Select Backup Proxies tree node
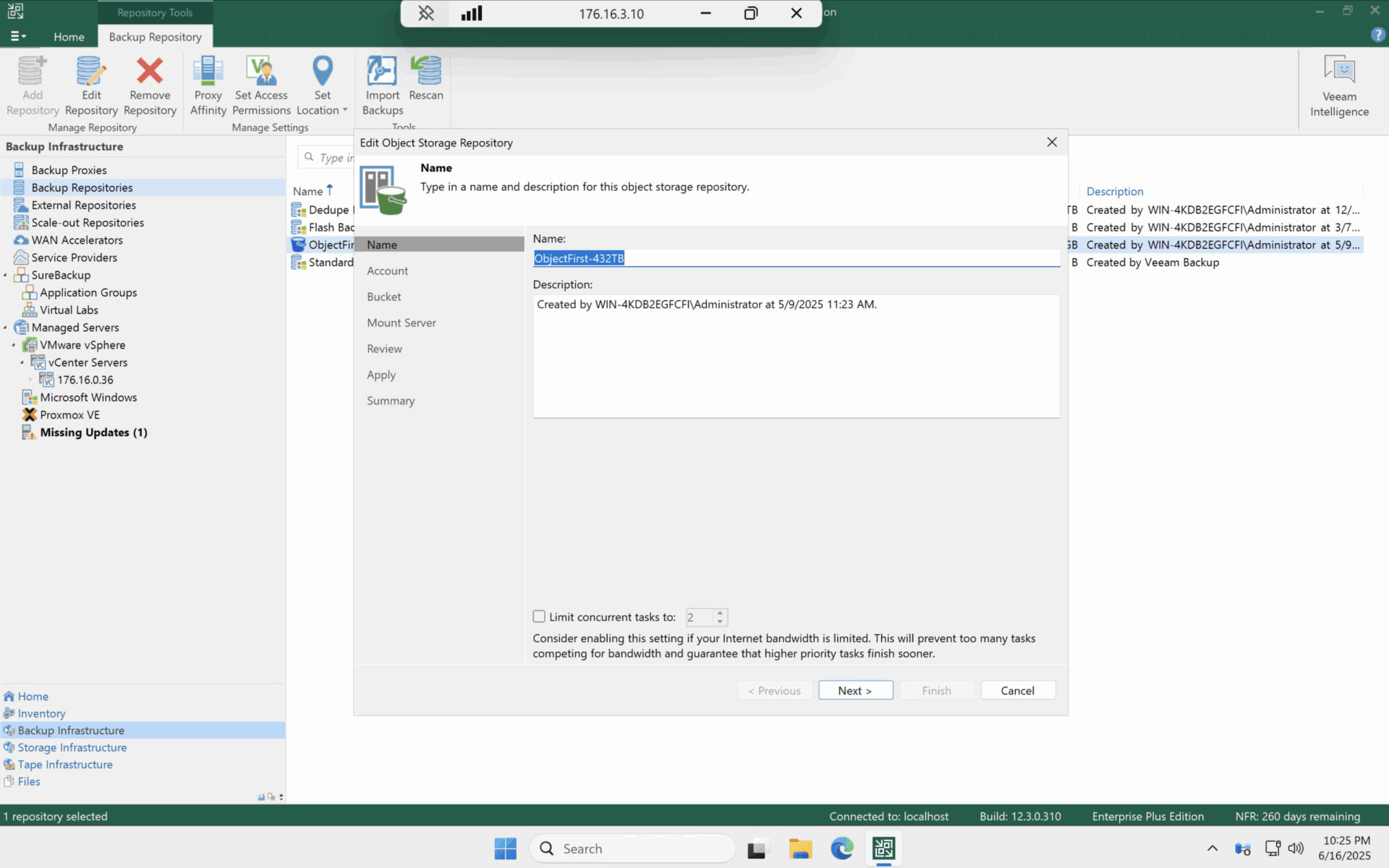The height and width of the screenshot is (868, 1389). pyautogui.click(x=69, y=170)
